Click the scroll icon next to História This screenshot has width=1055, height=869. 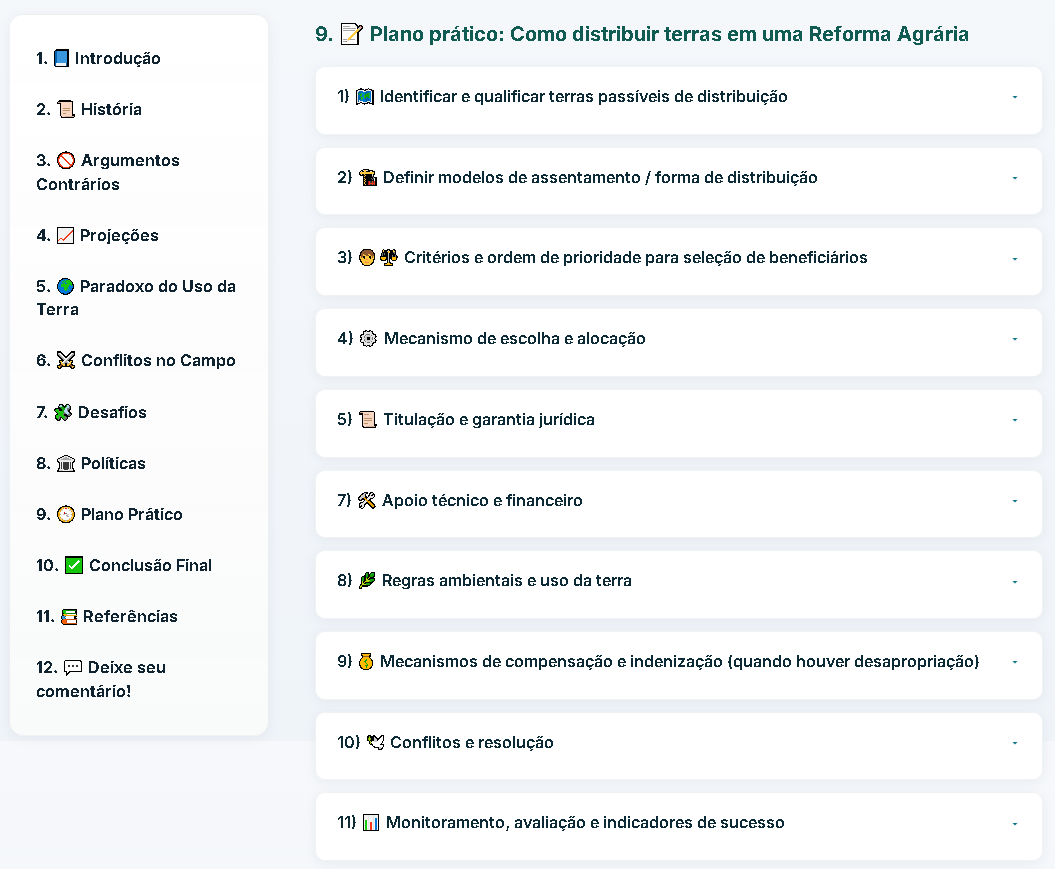[x=66, y=109]
